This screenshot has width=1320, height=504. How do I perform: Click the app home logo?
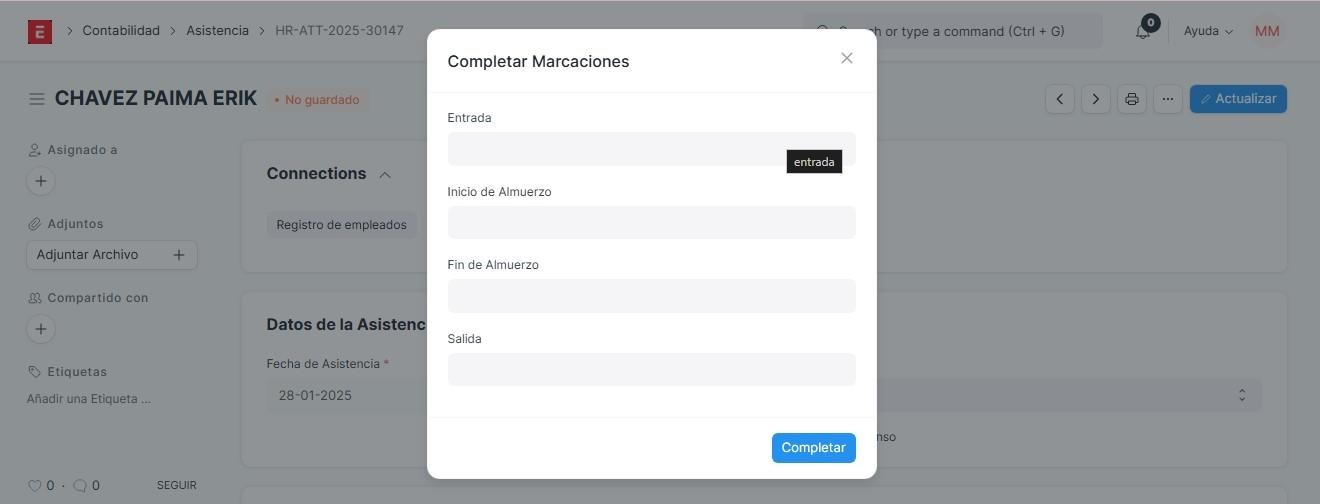[x=39, y=31]
